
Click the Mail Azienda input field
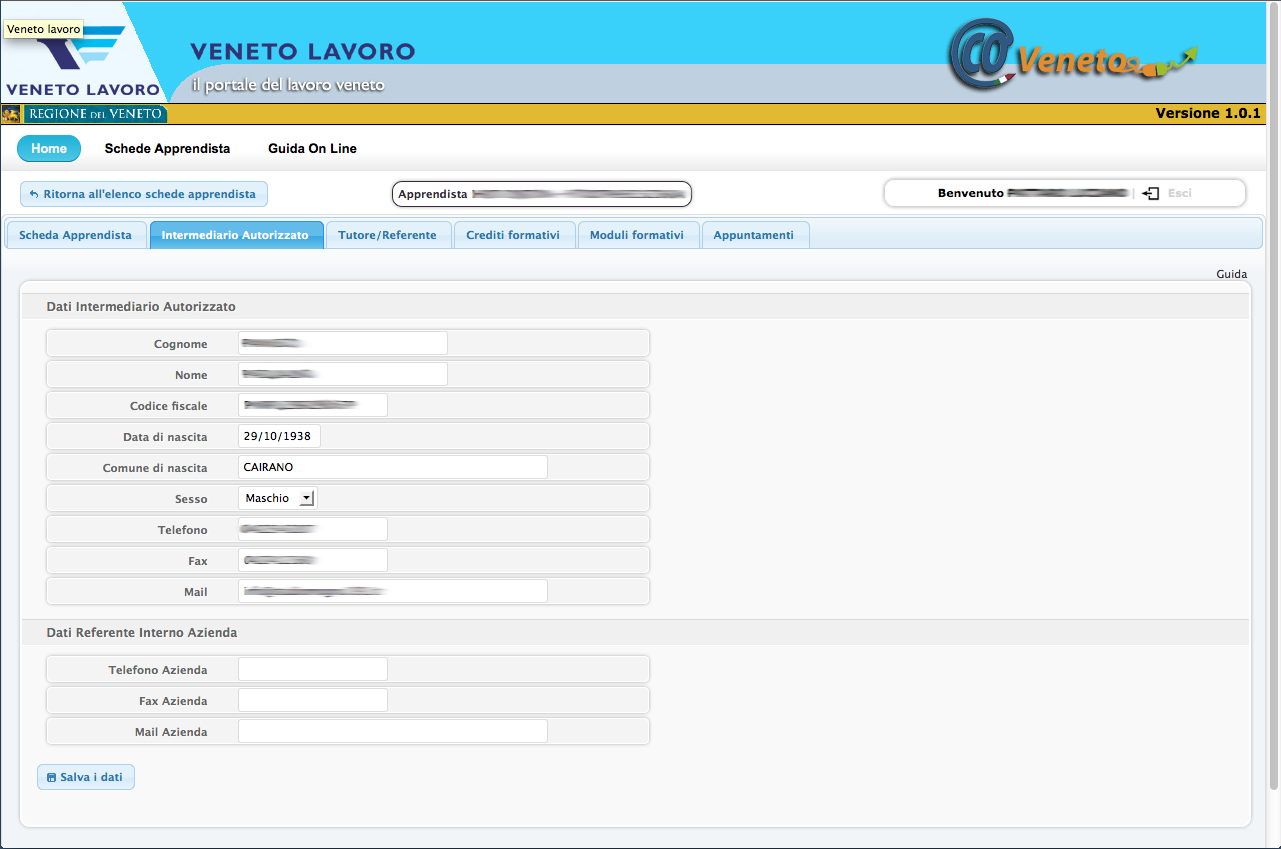pos(392,732)
